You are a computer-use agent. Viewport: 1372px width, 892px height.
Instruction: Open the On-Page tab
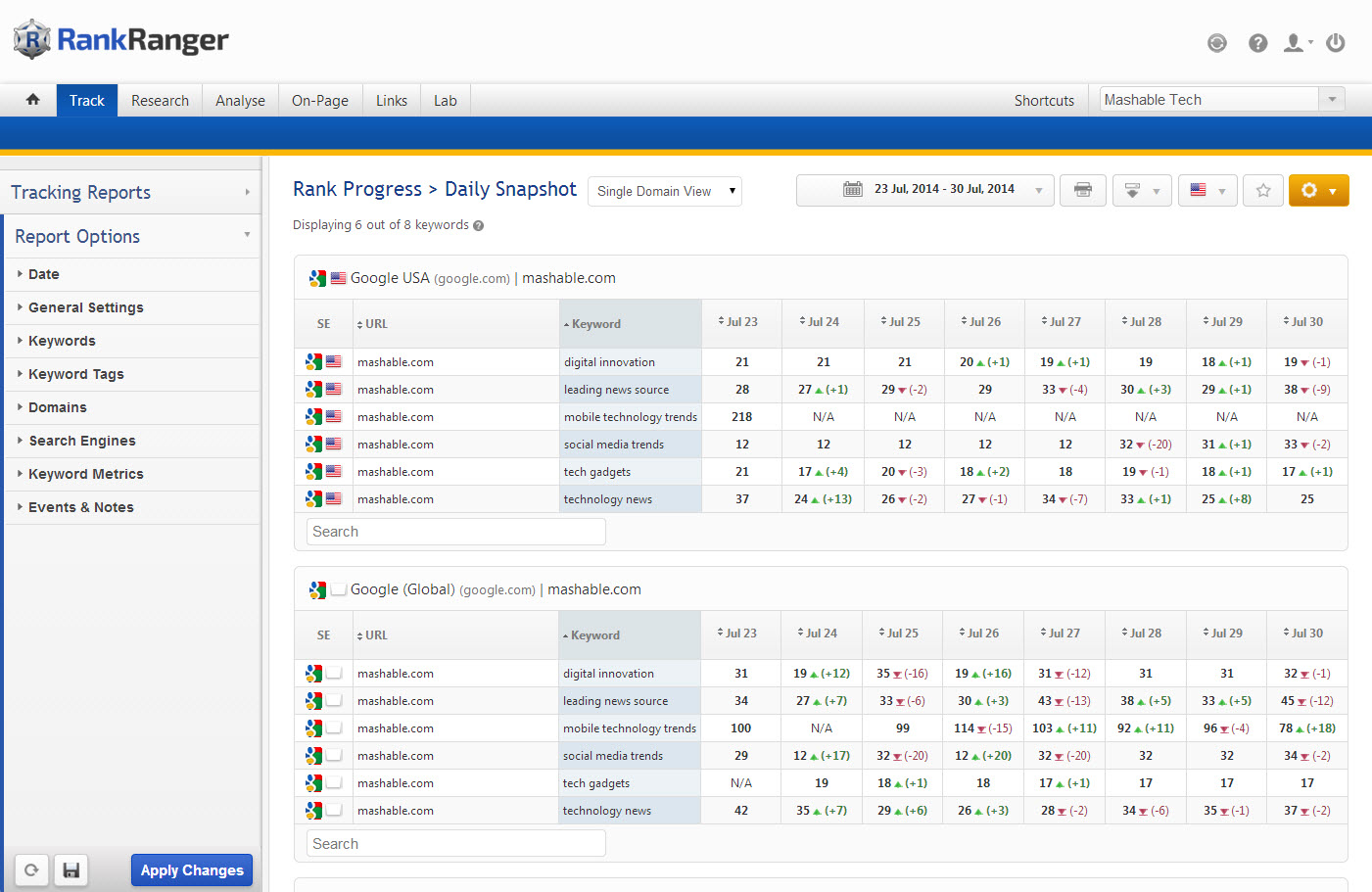[x=319, y=100]
